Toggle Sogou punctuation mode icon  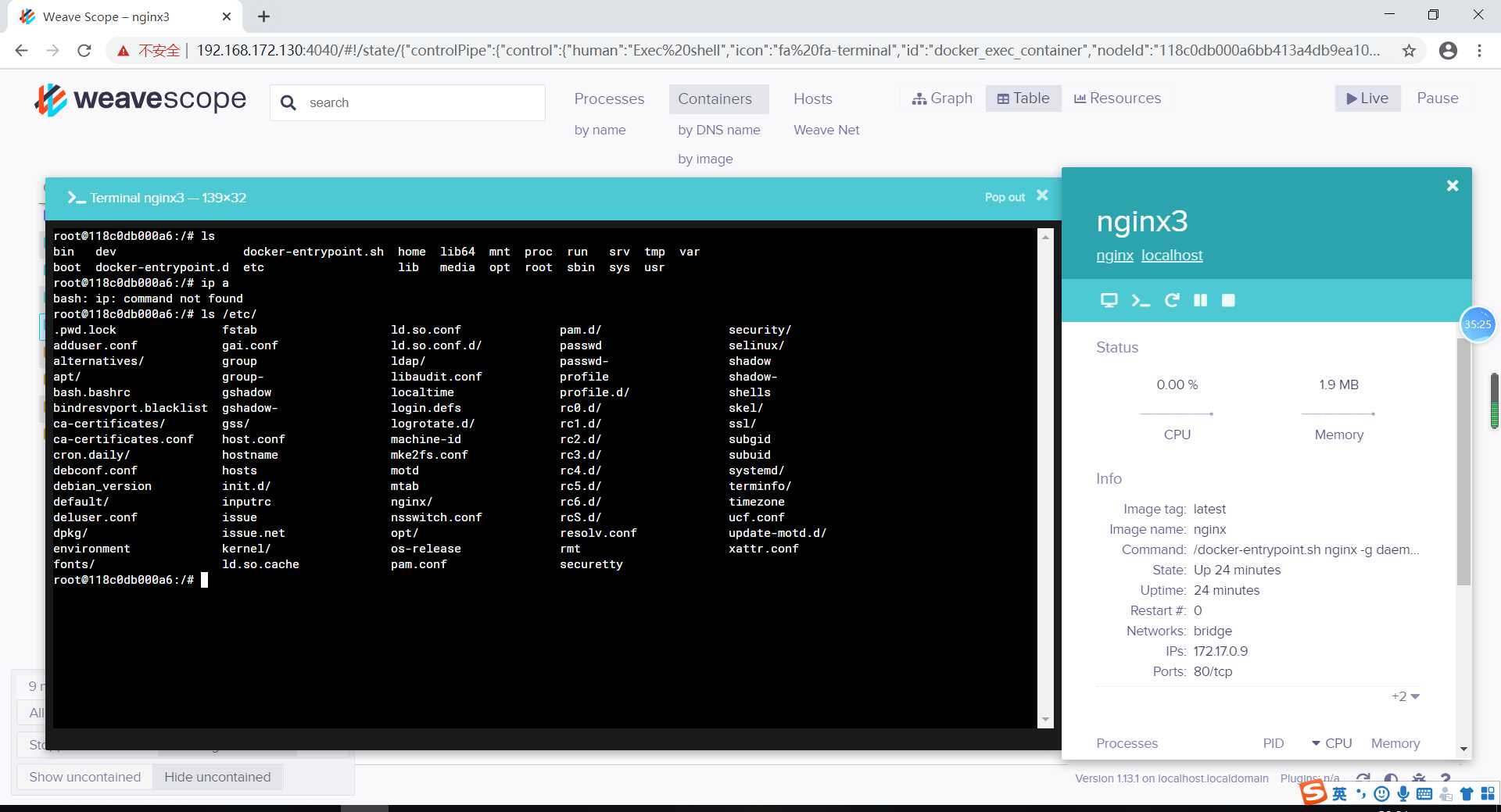click(x=1361, y=794)
